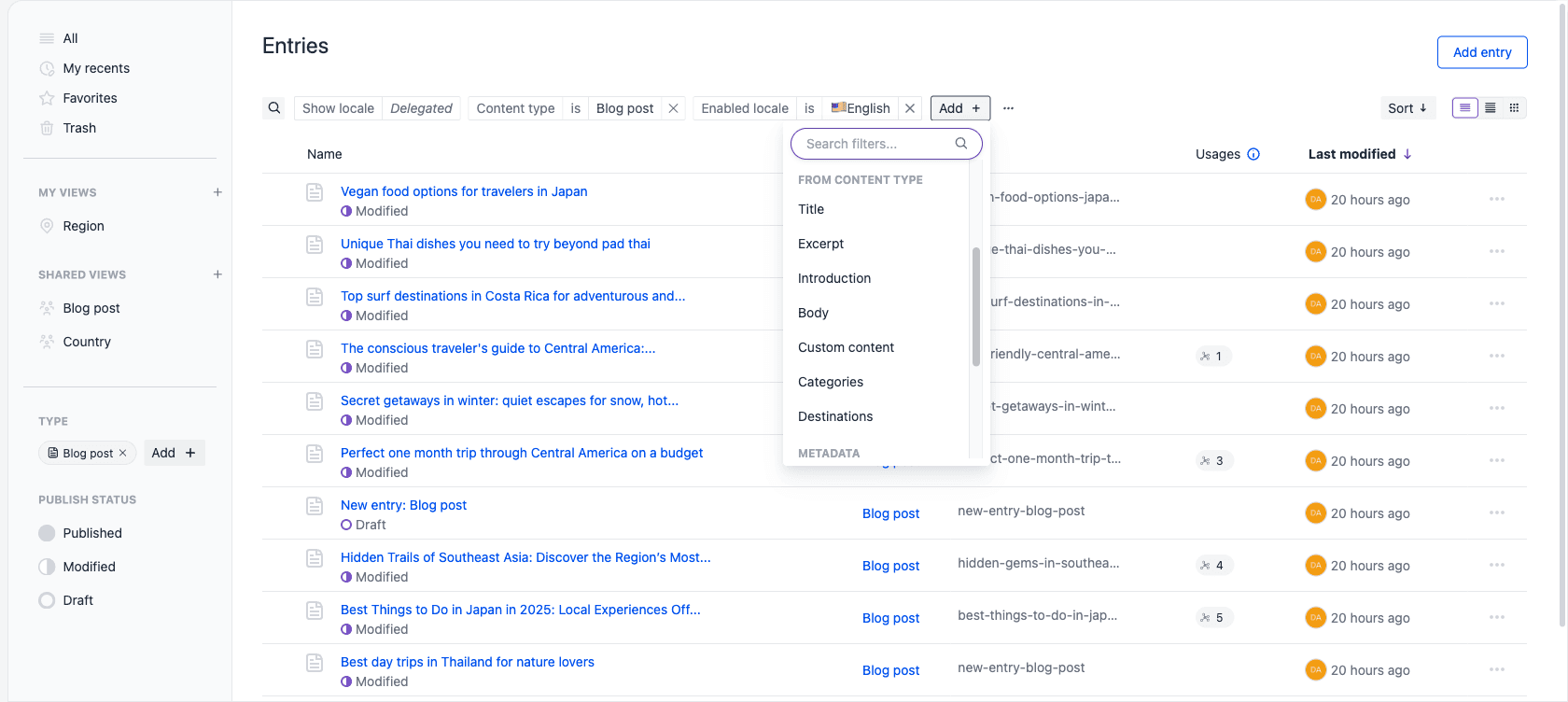The image size is (1568, 702).
Task: Switch to the grid view
Action: click(1515, 108)
